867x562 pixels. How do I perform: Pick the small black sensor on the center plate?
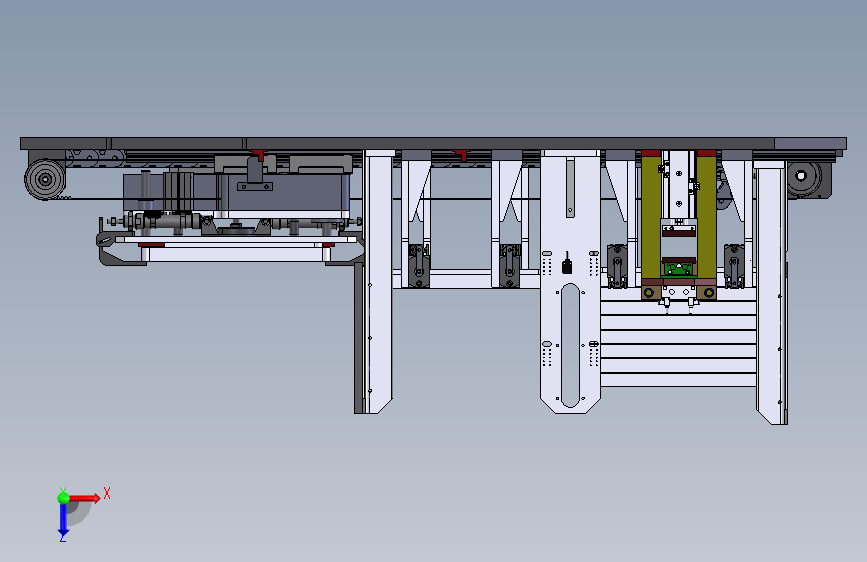[567, 266]
